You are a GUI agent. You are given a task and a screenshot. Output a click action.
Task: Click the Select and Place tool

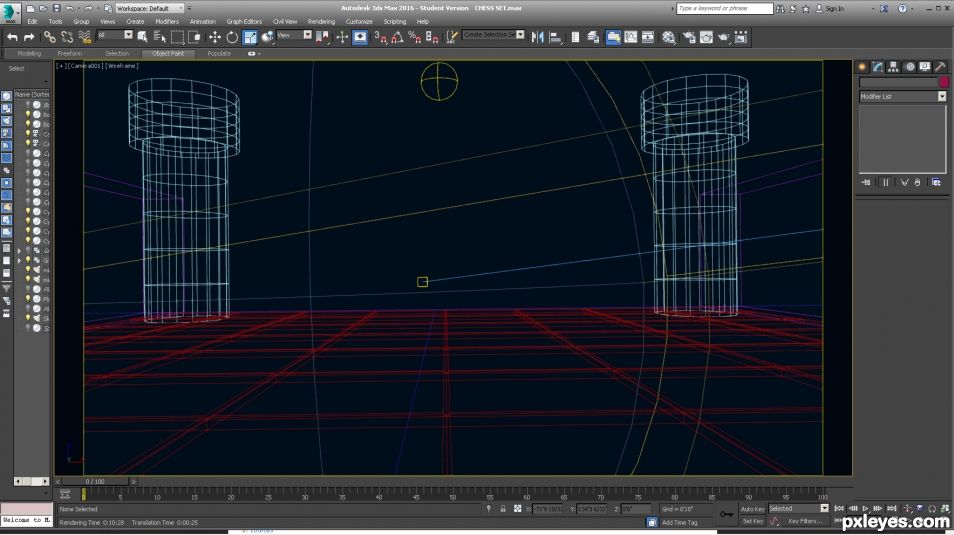[x=268, y=38]
